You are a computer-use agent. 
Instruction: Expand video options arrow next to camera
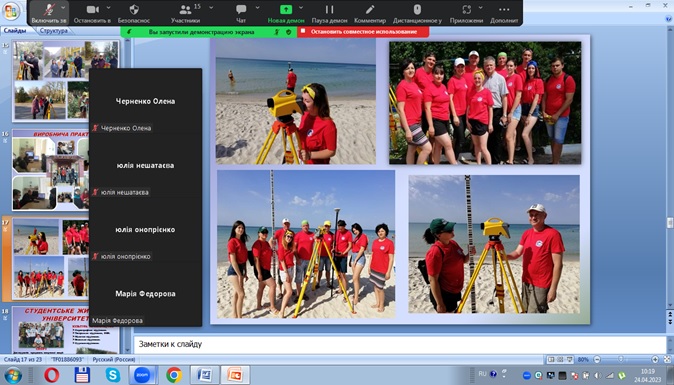coord(108,7)
